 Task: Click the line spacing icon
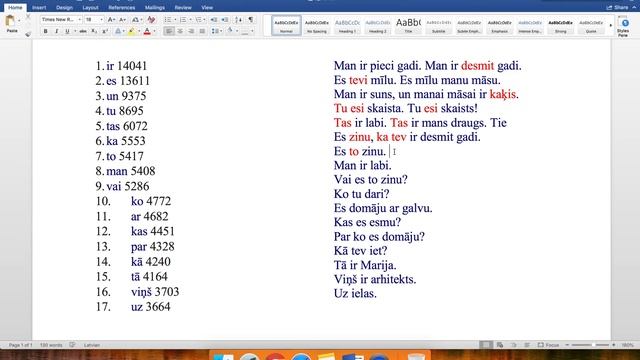click(215, 31)
